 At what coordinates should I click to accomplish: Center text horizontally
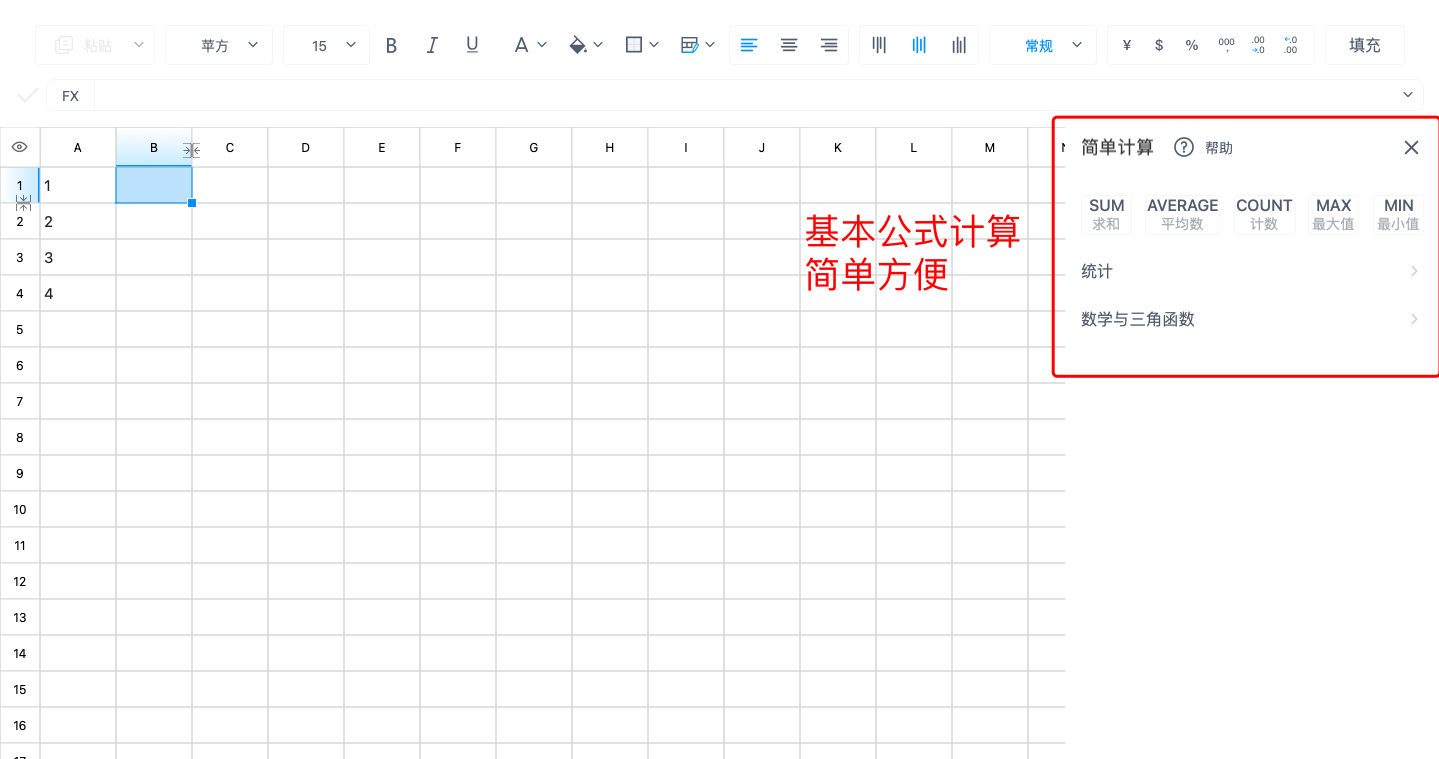(x=789, y=45)
